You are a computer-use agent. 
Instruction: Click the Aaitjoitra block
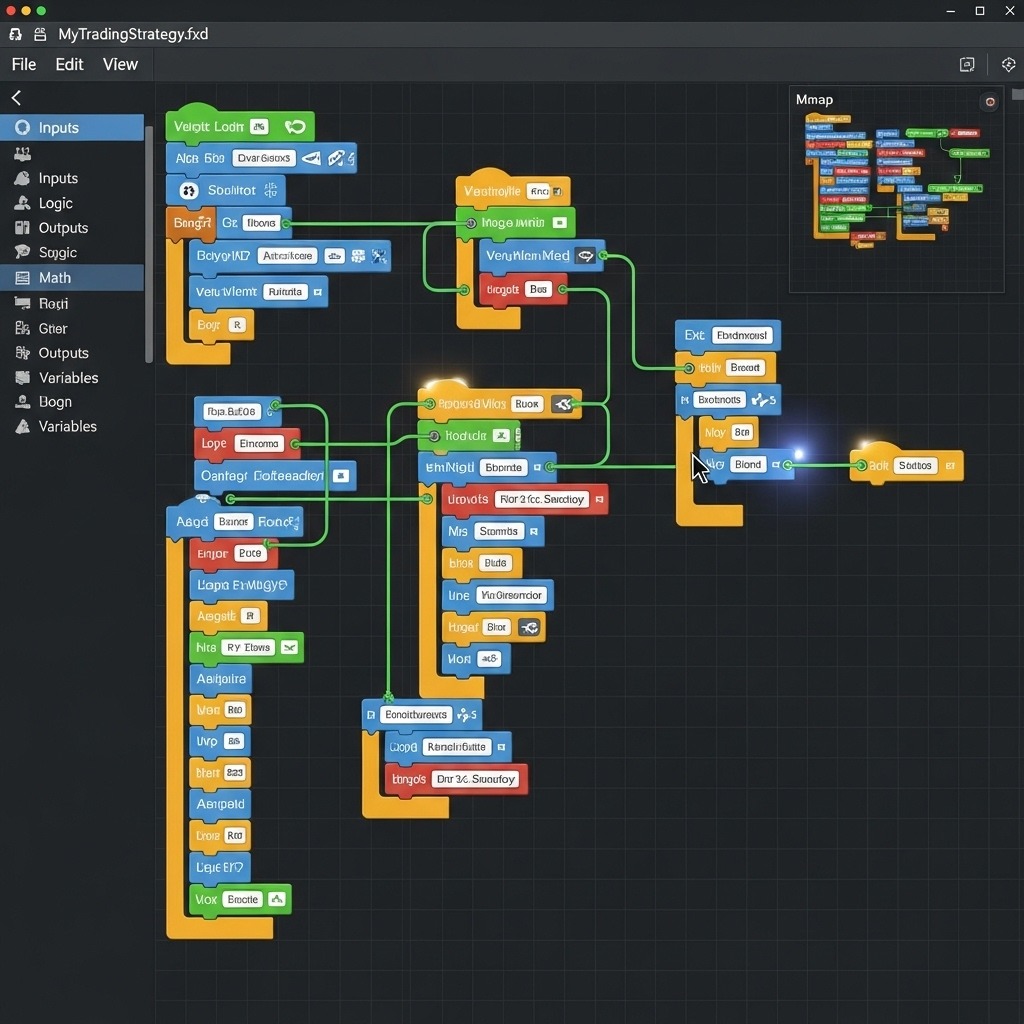(221, 679)
